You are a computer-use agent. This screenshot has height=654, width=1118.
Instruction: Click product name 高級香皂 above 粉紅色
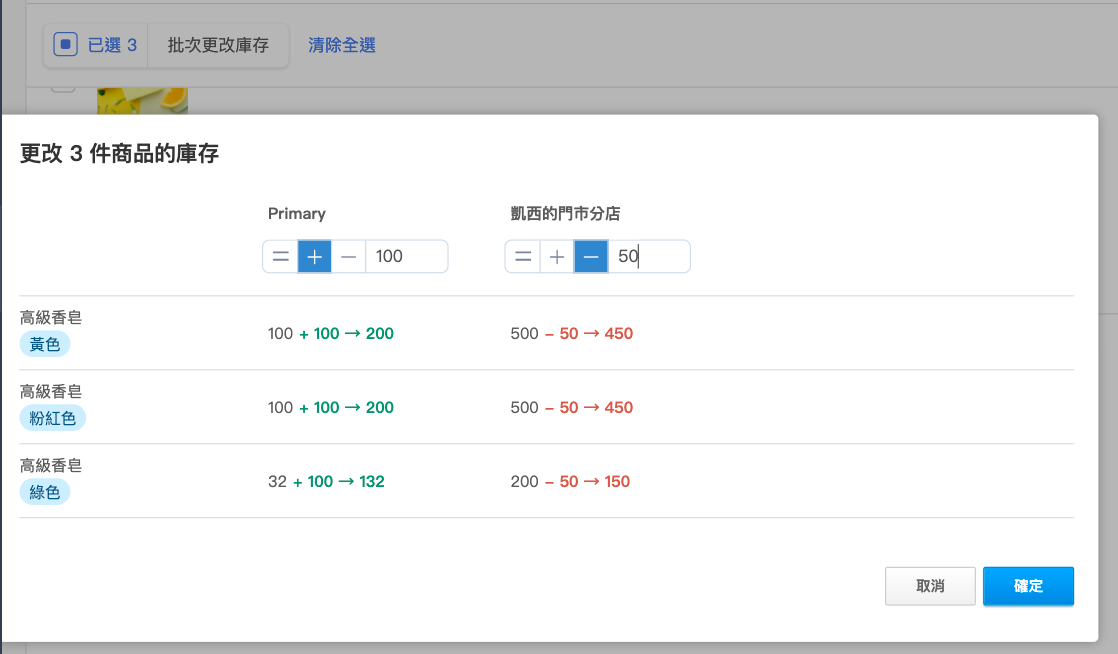click(51, 392)
